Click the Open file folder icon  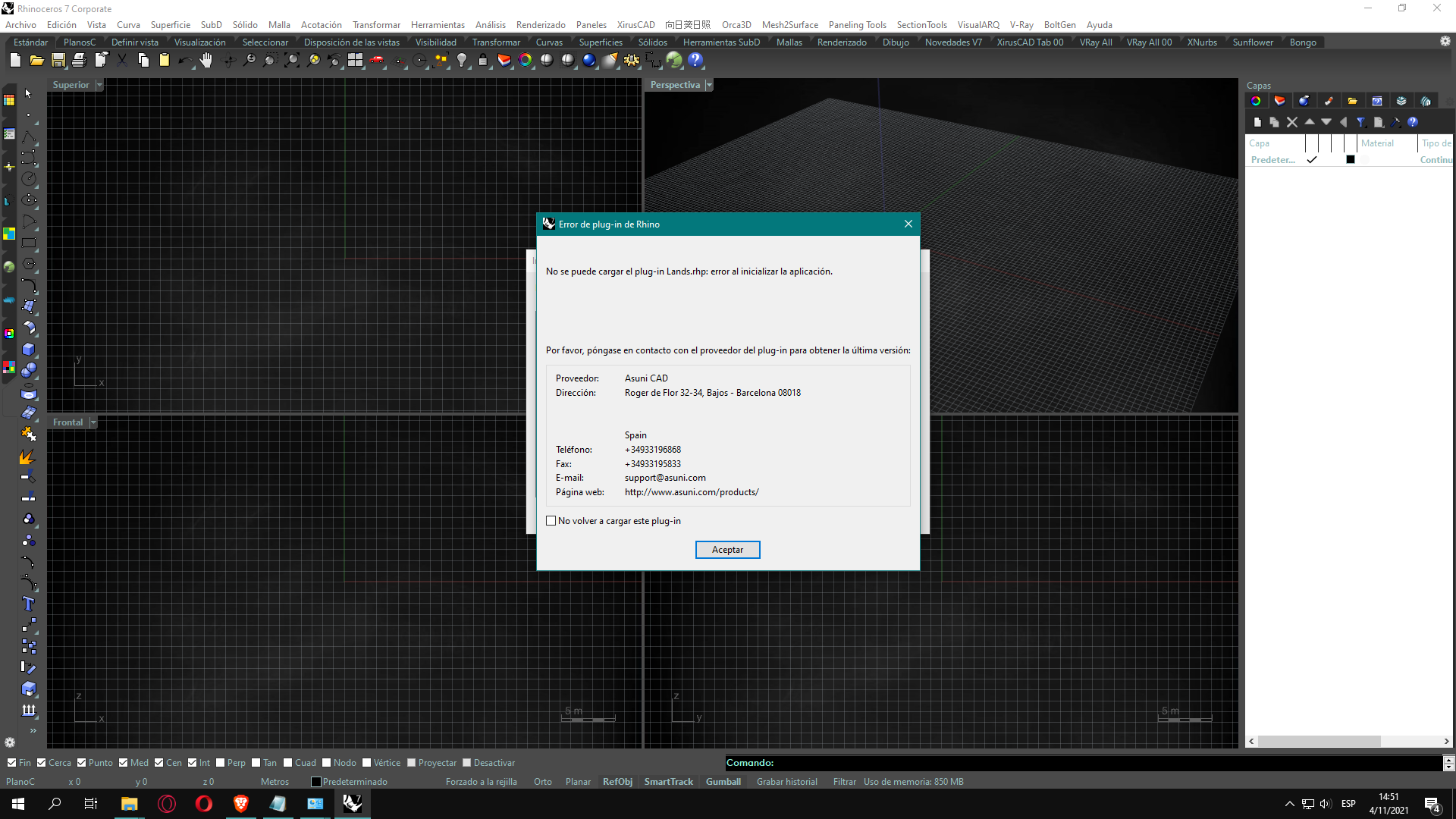[36, 60]
